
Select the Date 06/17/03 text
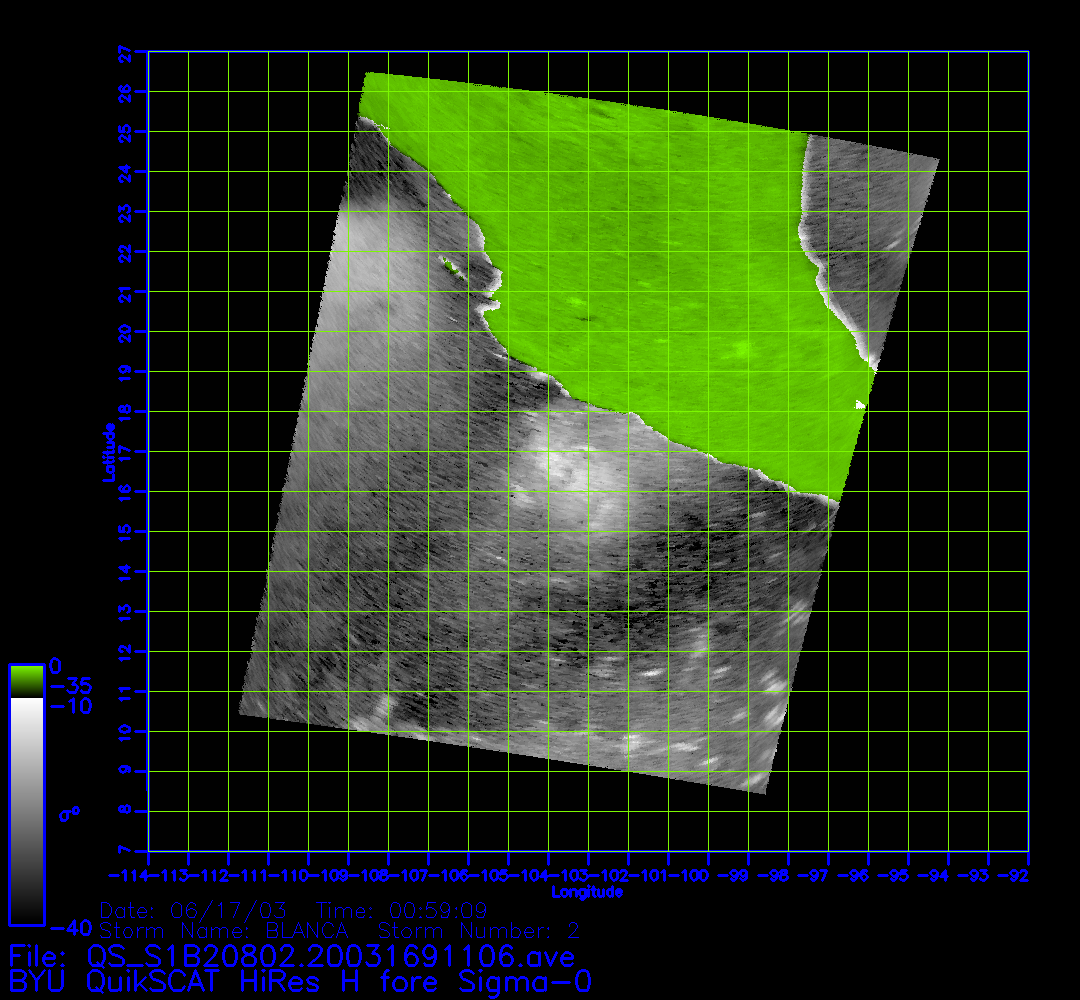pyautogui.click(x=193, y=911)
